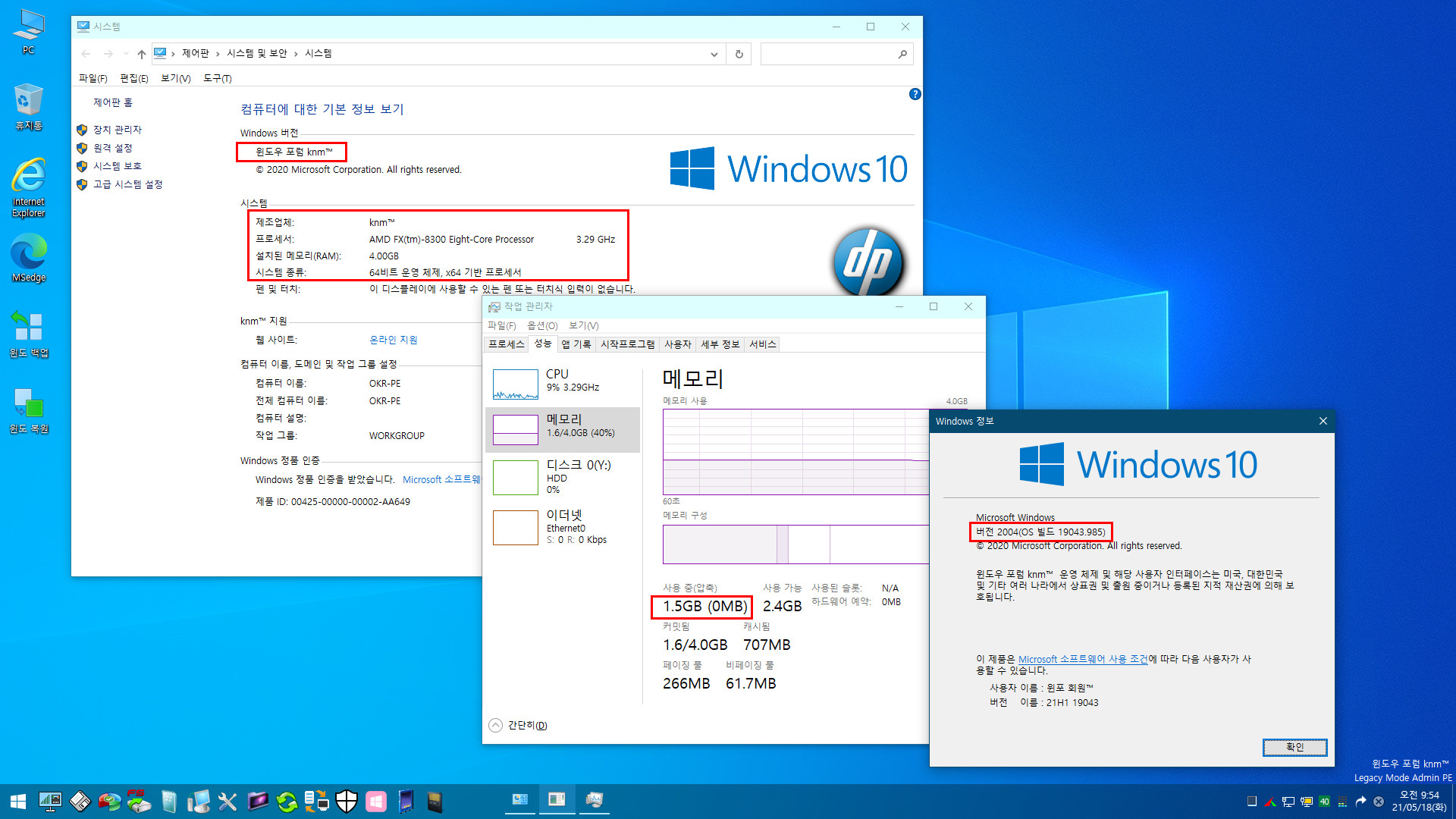Open the 도구(T) menu in System window
1456x819 pixels.
217,78
